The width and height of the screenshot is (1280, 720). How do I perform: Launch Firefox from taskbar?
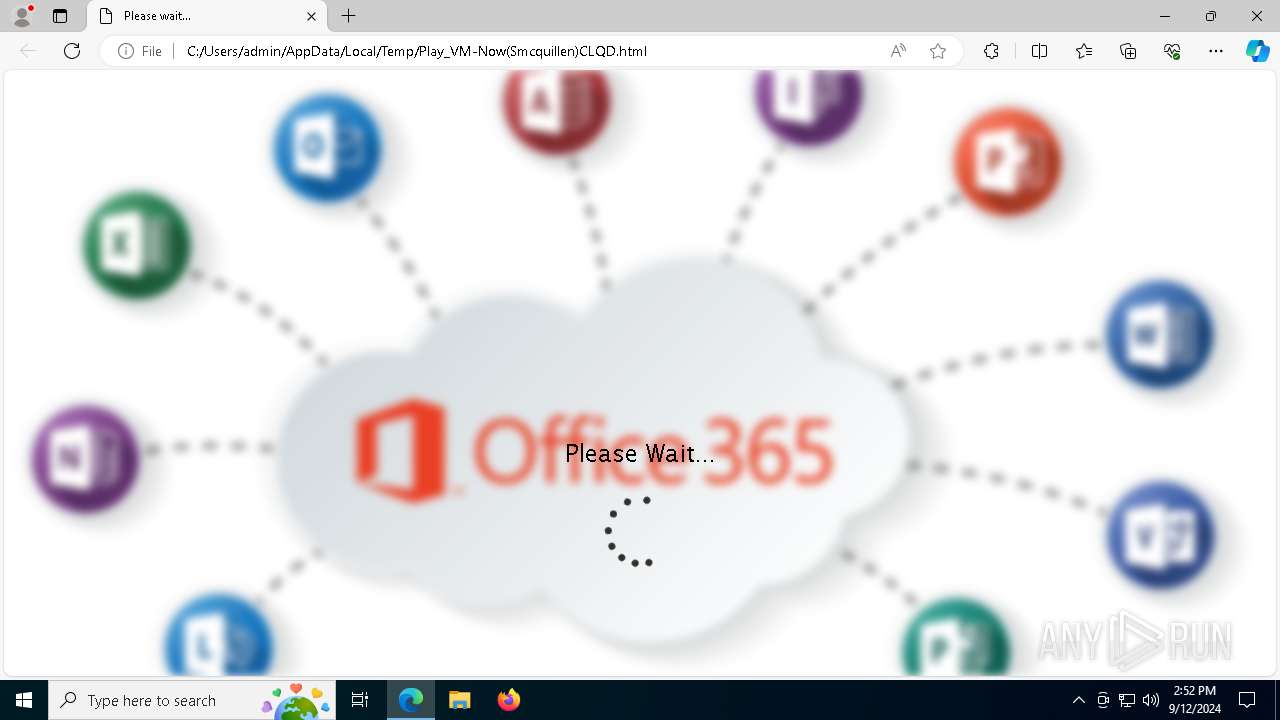508,700
